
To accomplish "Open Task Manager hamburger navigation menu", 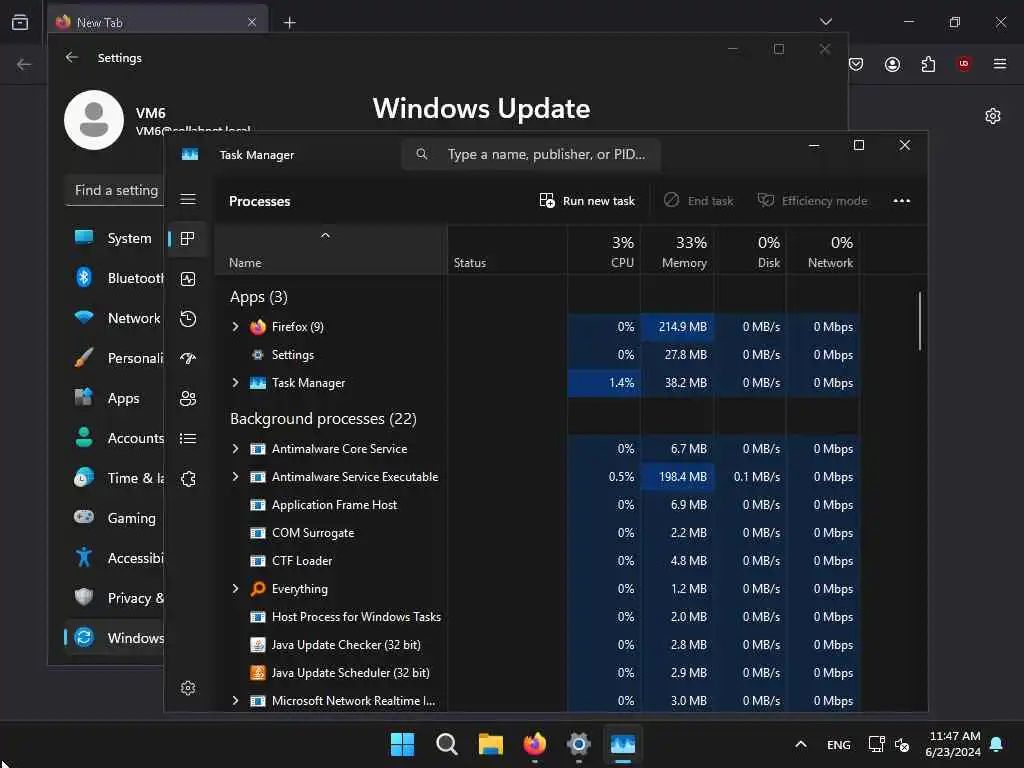I will (x=188, y=199).
